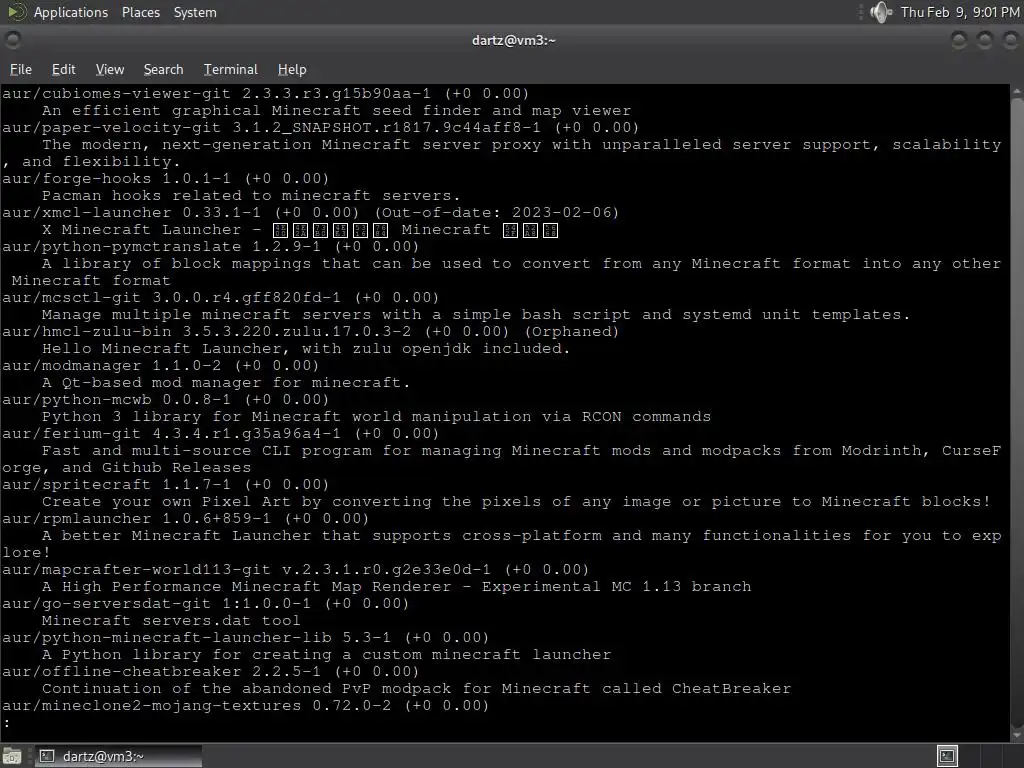Open the terminal Help menu
Viewport: 1024px width, 768px height.
292,69
